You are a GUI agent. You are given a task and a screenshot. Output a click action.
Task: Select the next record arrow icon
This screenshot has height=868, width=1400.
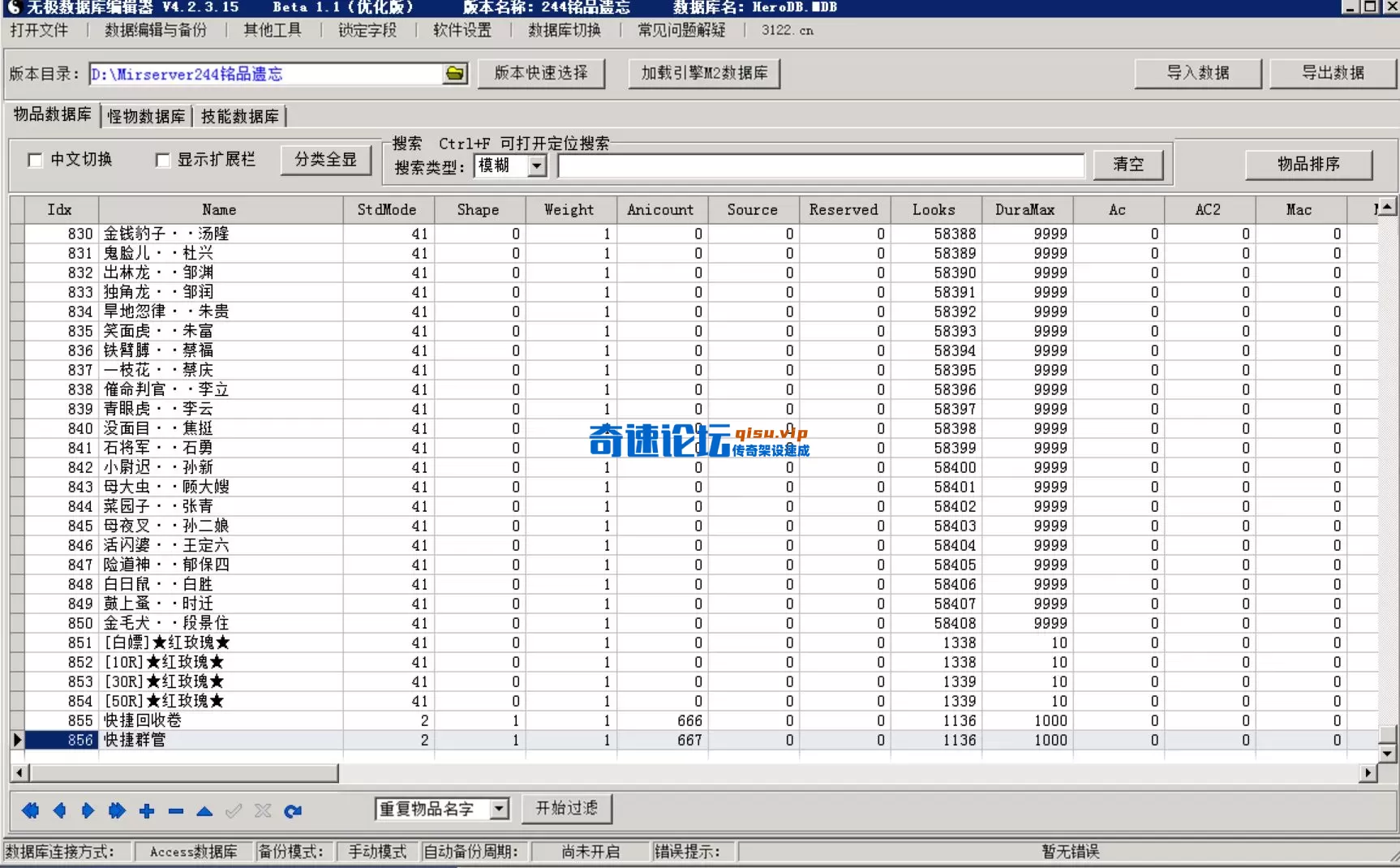[x=87, y=810]
